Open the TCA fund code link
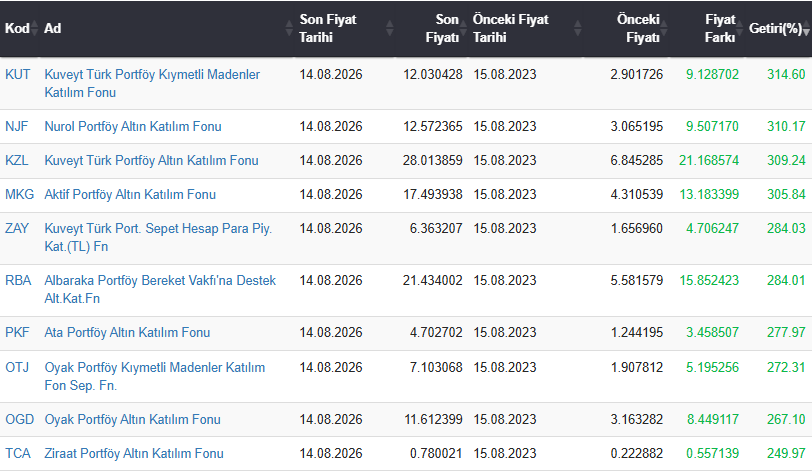The width and height of the screenshot is (812, 471). pos(18,453)
